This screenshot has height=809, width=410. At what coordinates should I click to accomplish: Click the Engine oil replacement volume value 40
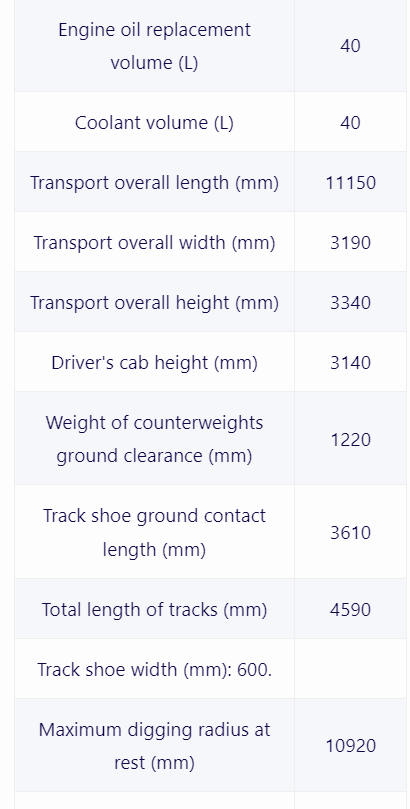(x=350, y=46)
